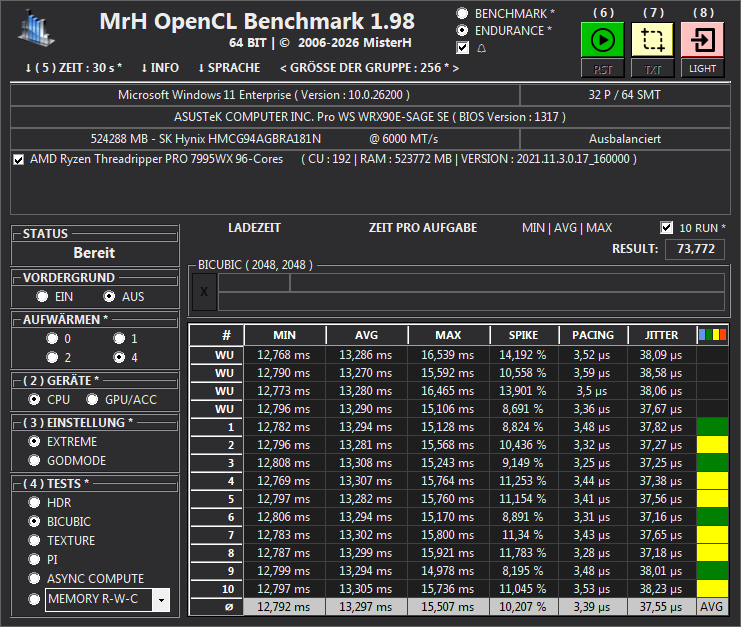This screenshot has width=741, height=627.
Task: Take a screenshot with the yellow capture icon
Action: point(653,40)
